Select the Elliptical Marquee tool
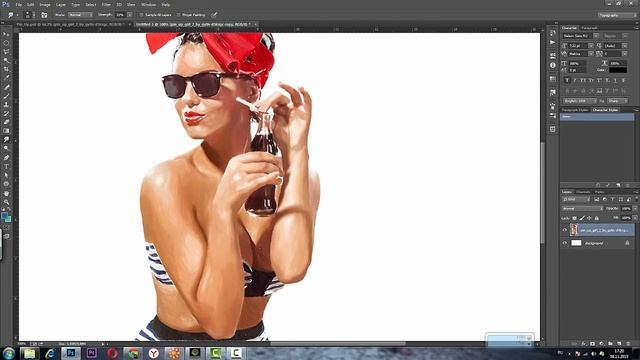This screenshot has width=640, height=360. click(6, 43)
